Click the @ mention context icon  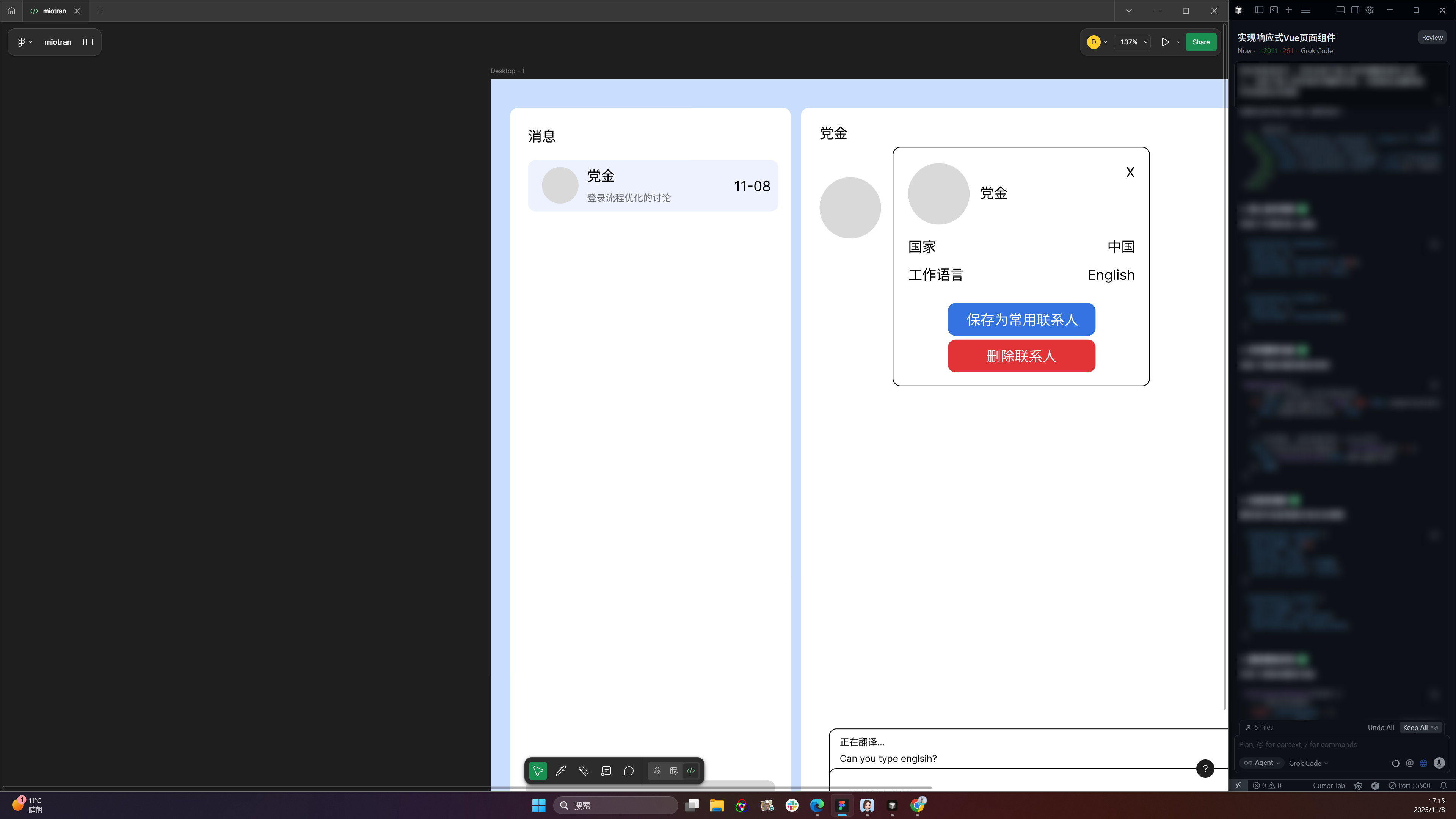coord(1410,763)
